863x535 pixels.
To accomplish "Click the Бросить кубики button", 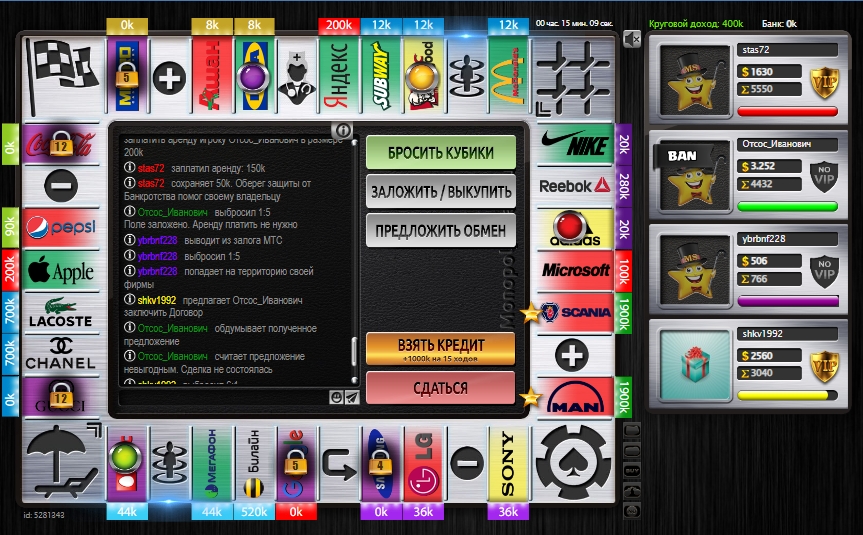I will click(440, 152).
